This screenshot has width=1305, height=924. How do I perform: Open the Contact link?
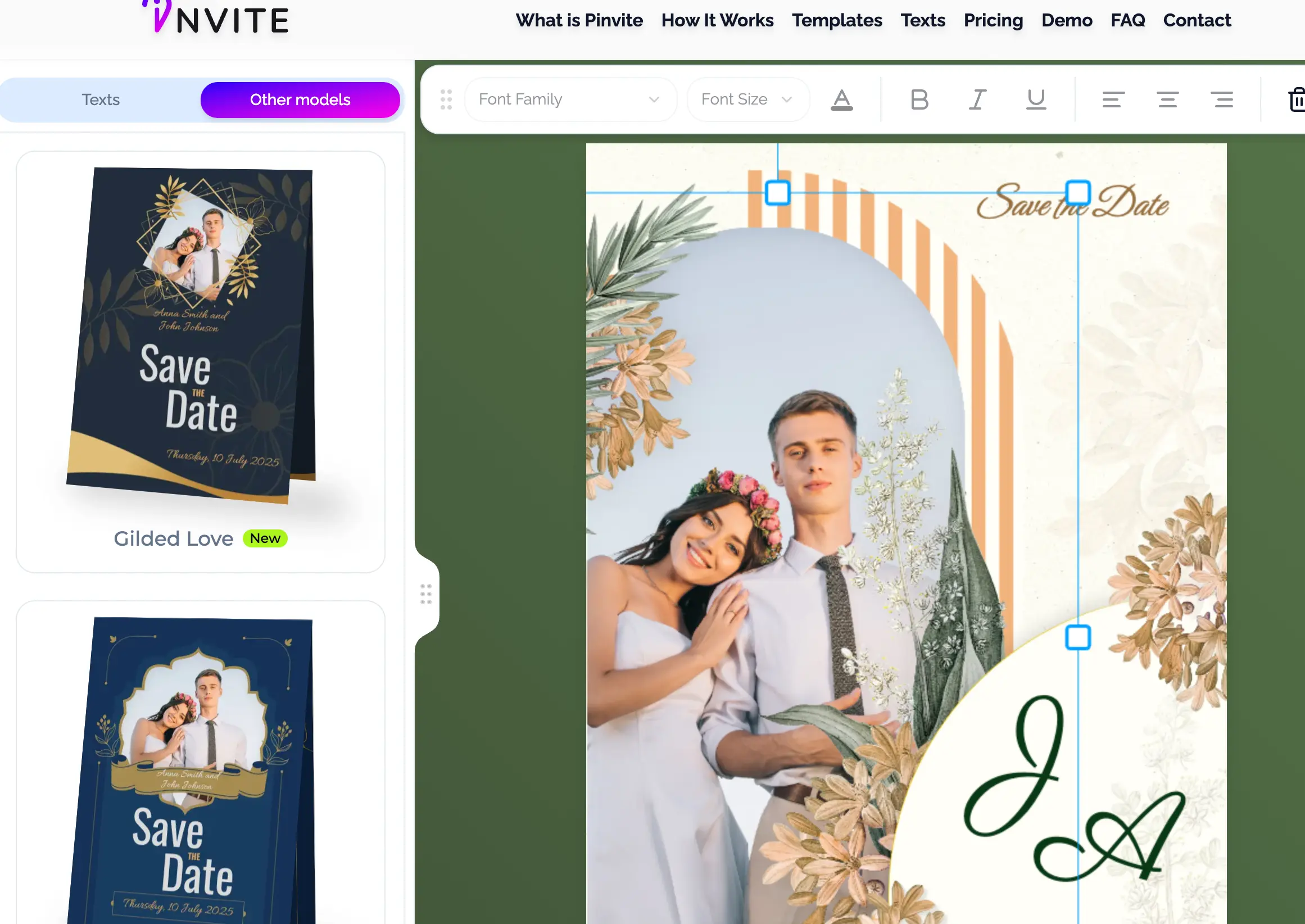(x=1197, y=20)
